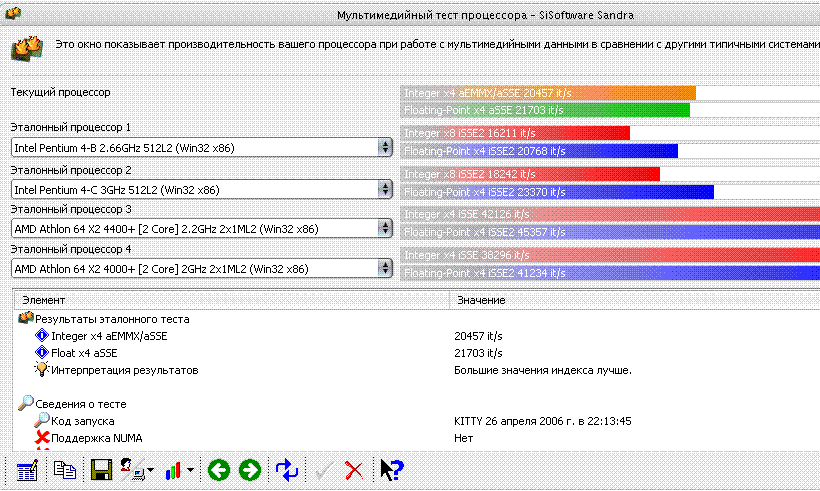Viewport: 820px width, 491px height.
Task: Click the blue Floating-Point x4 iSSE2 45357 bar
Action: [x=610, y=232]
